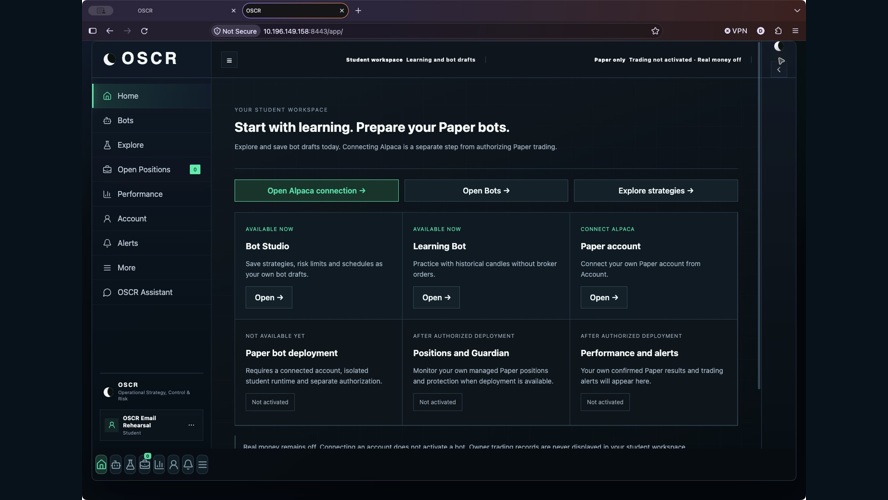Click the Trading not activated status text
888x500 pixels.
660,59
